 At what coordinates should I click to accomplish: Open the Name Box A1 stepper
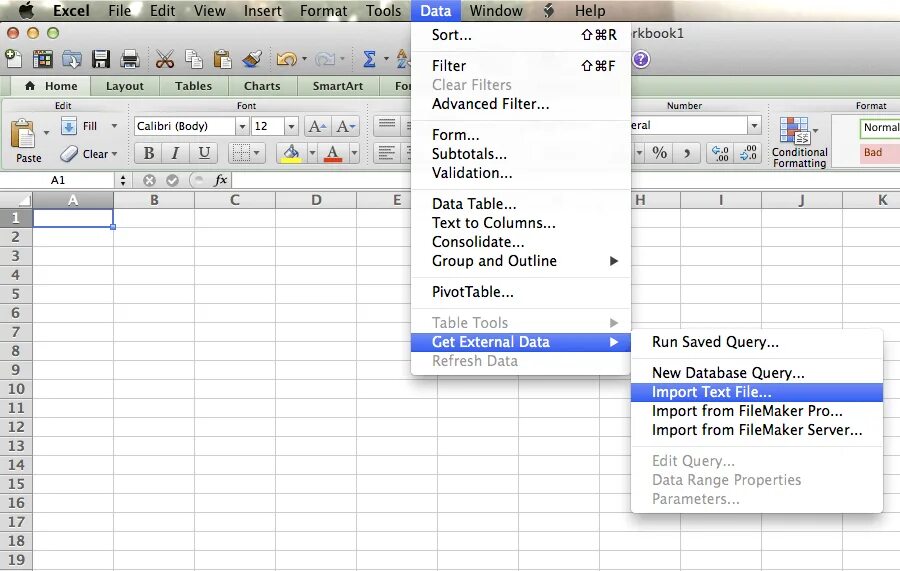(123, 180)
